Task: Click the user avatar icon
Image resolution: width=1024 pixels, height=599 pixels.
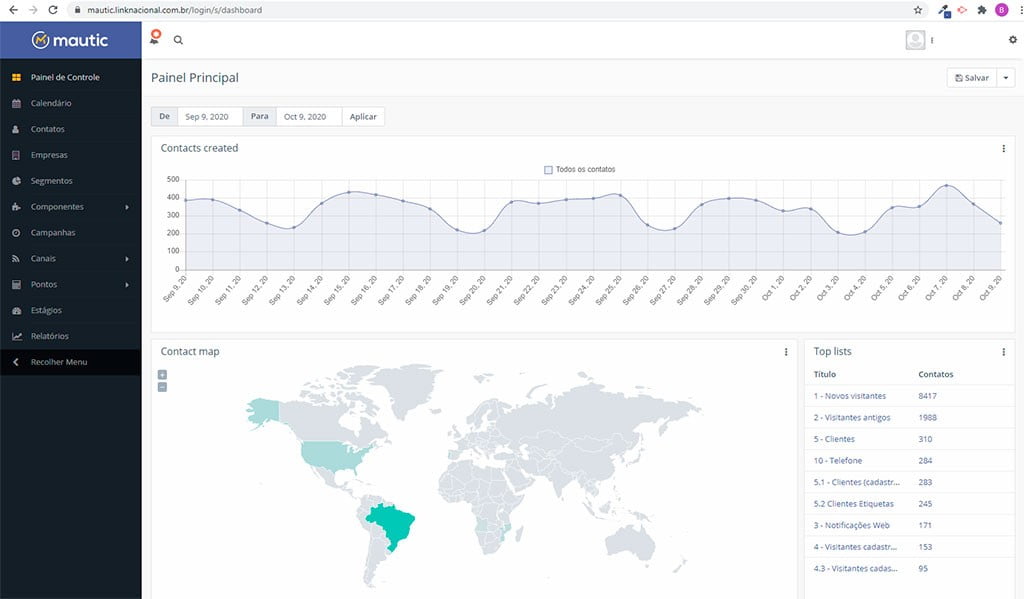Action: click(x=914, y=40)
